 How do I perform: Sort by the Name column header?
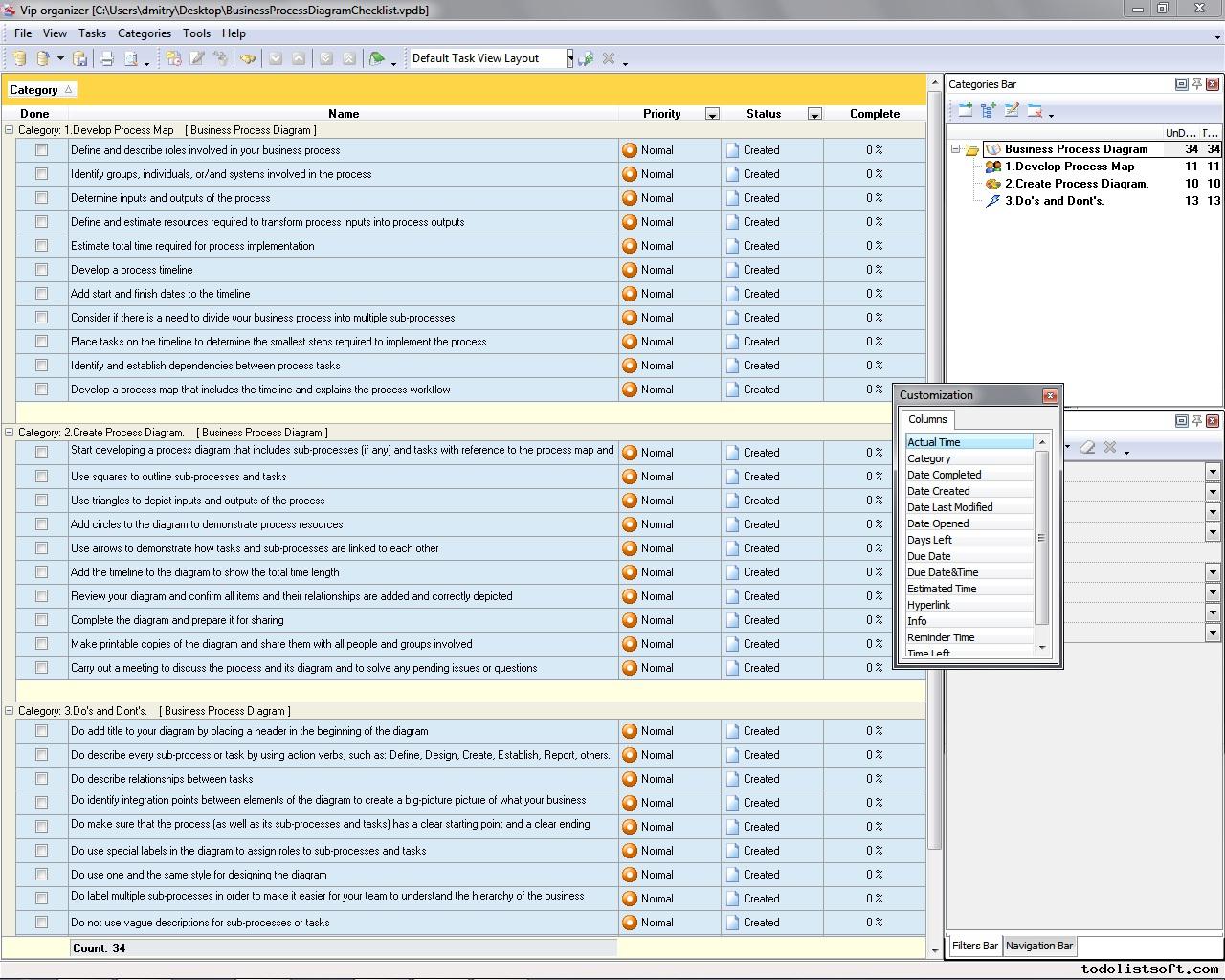343,114
